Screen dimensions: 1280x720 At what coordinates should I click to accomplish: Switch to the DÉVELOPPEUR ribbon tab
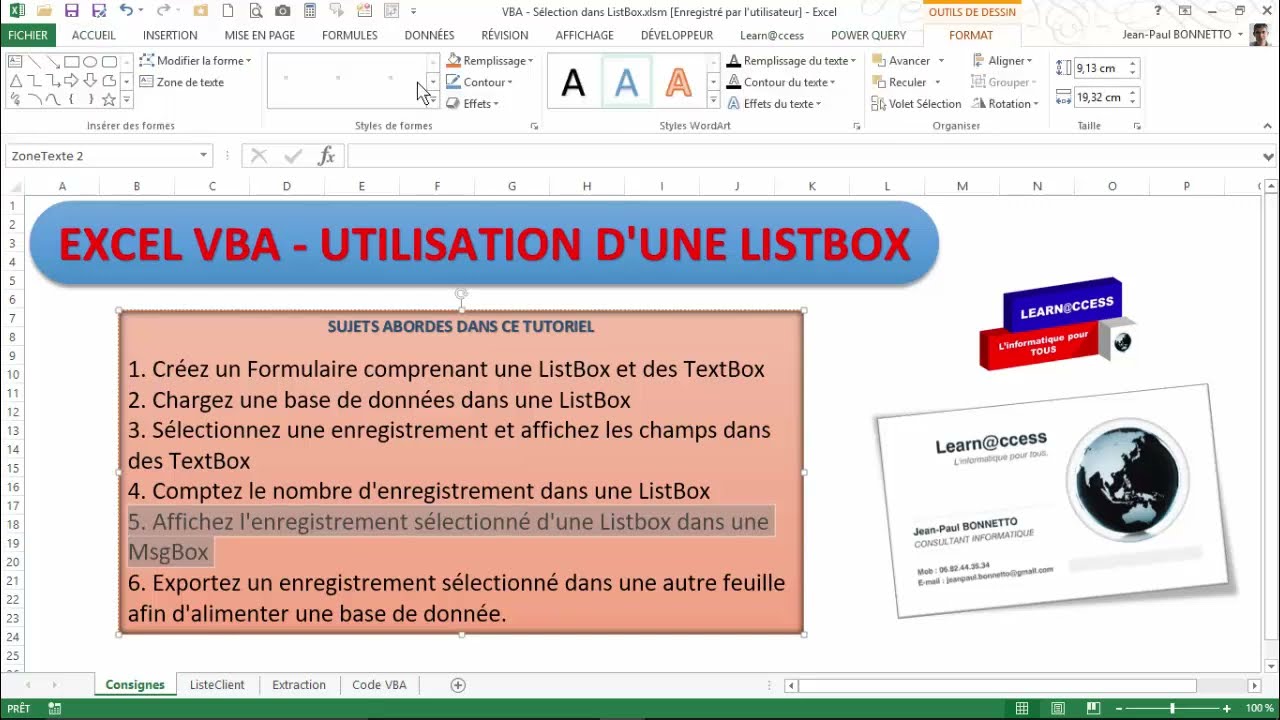tap(677, 35)
